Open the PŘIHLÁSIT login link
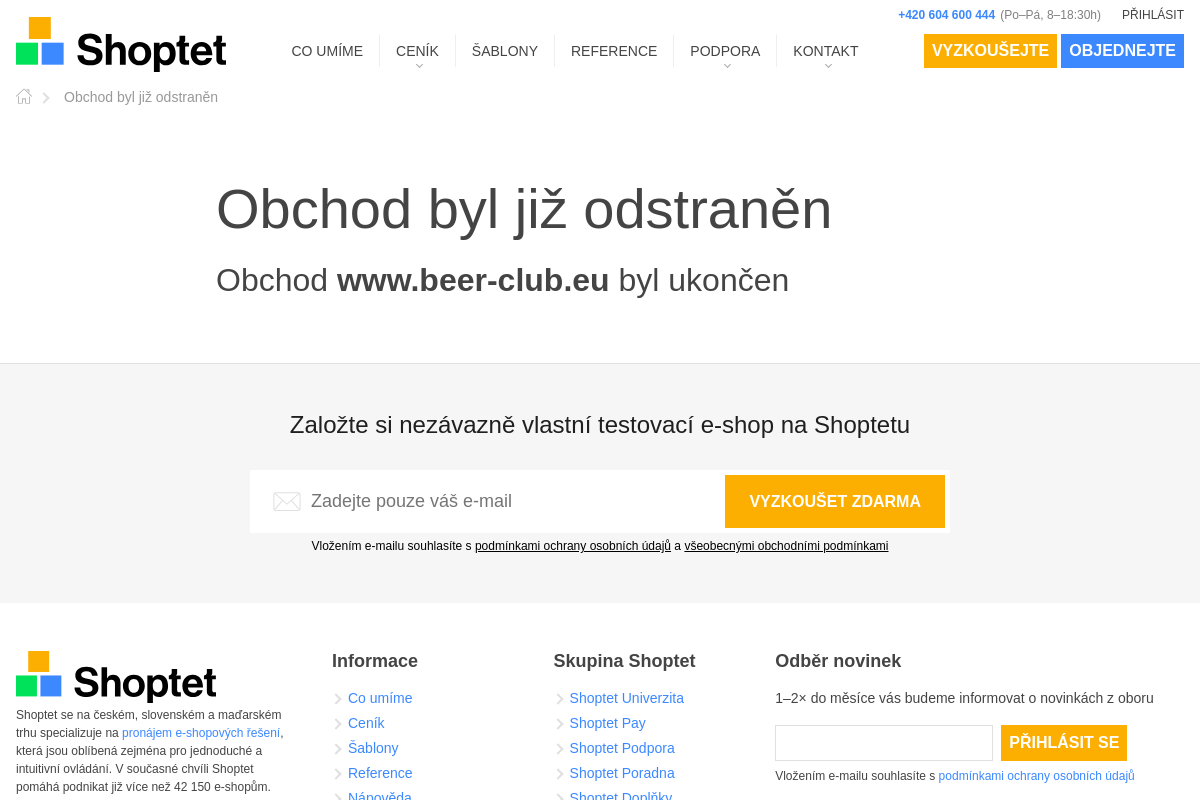The image size is (1200, 800). coord(1153,15)
